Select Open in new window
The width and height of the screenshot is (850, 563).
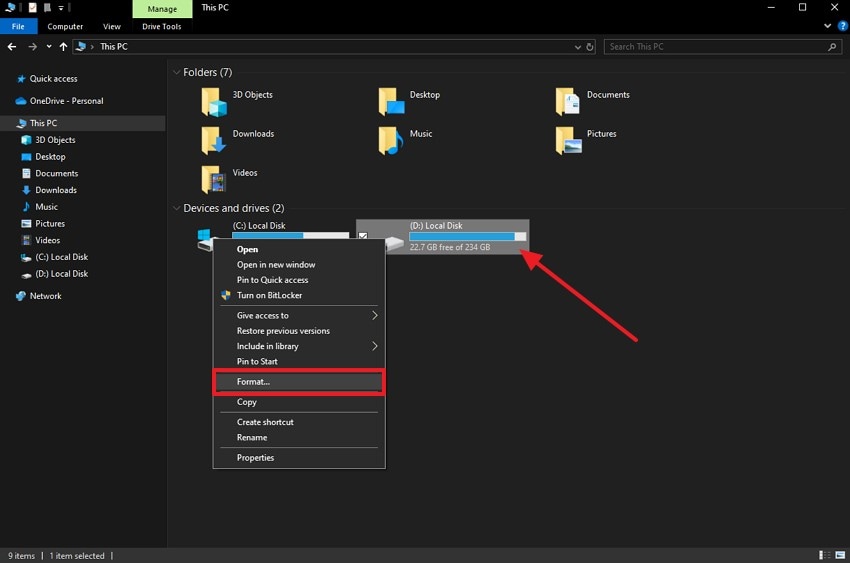click(x=299, y=265)
